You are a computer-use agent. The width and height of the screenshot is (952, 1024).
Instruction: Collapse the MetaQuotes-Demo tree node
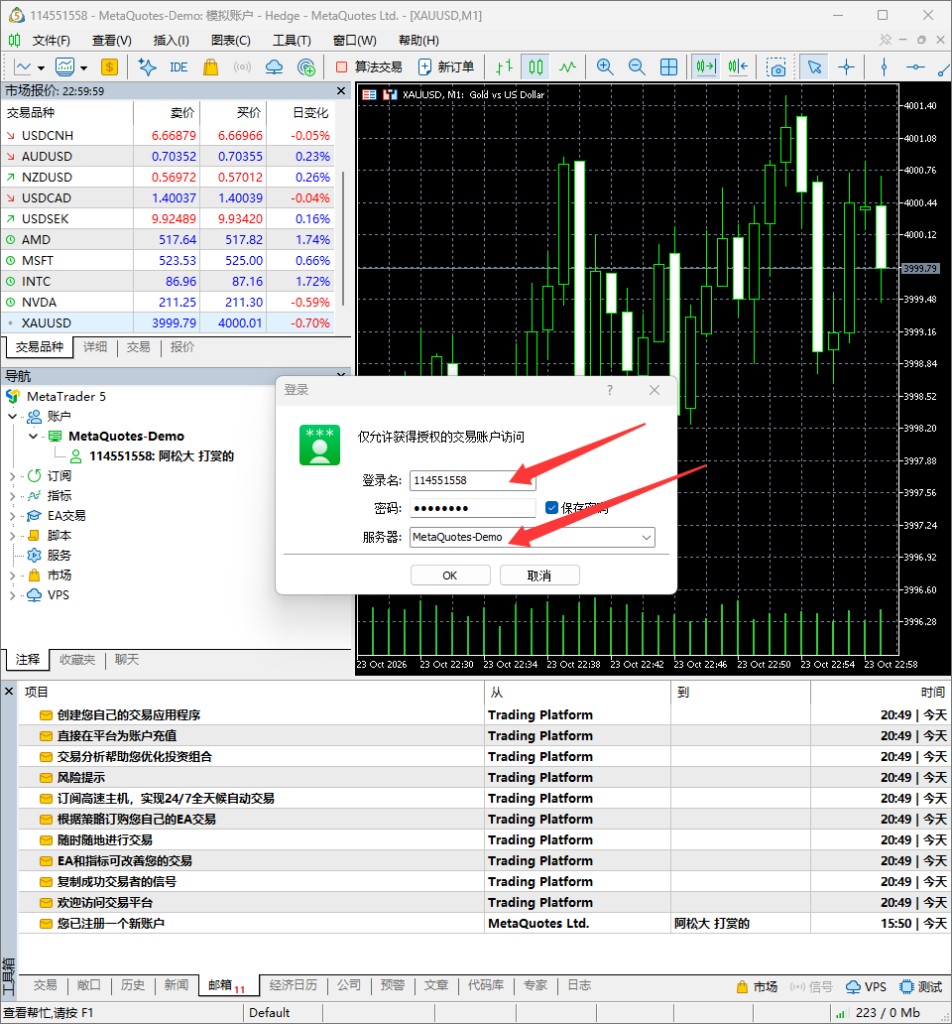[x=33, y=436]
